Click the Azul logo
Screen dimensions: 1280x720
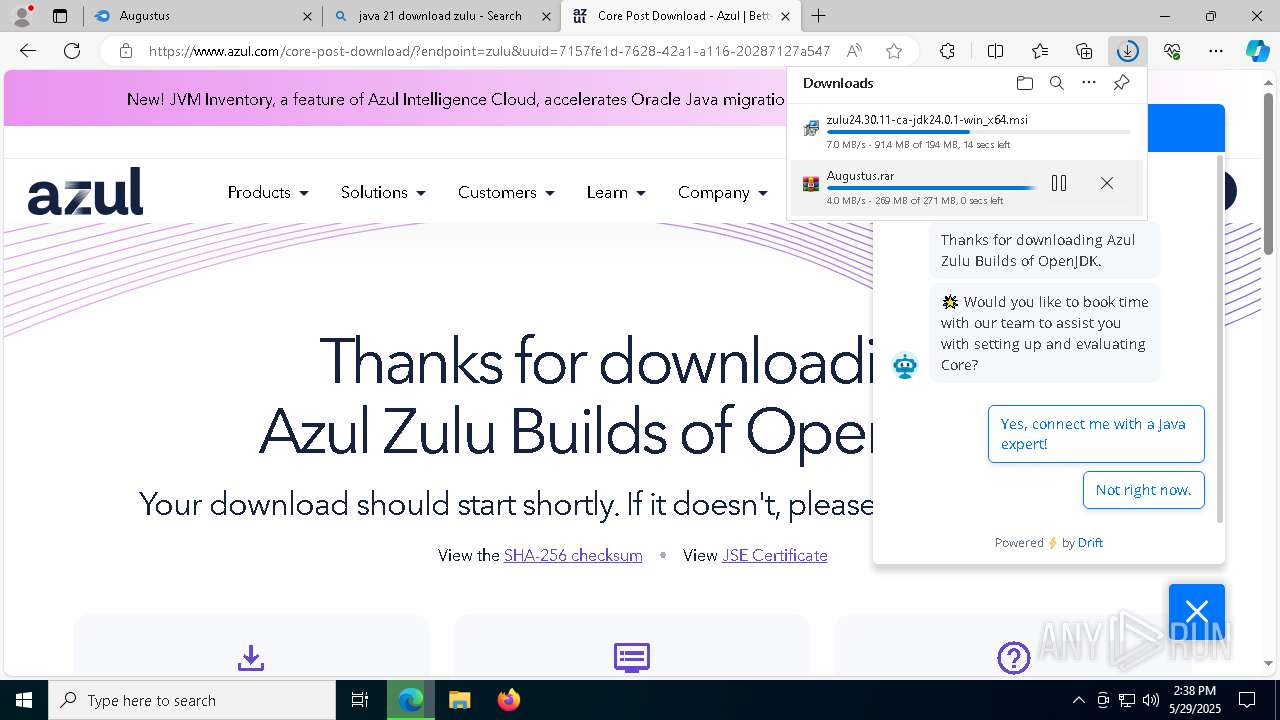point(85,191)
